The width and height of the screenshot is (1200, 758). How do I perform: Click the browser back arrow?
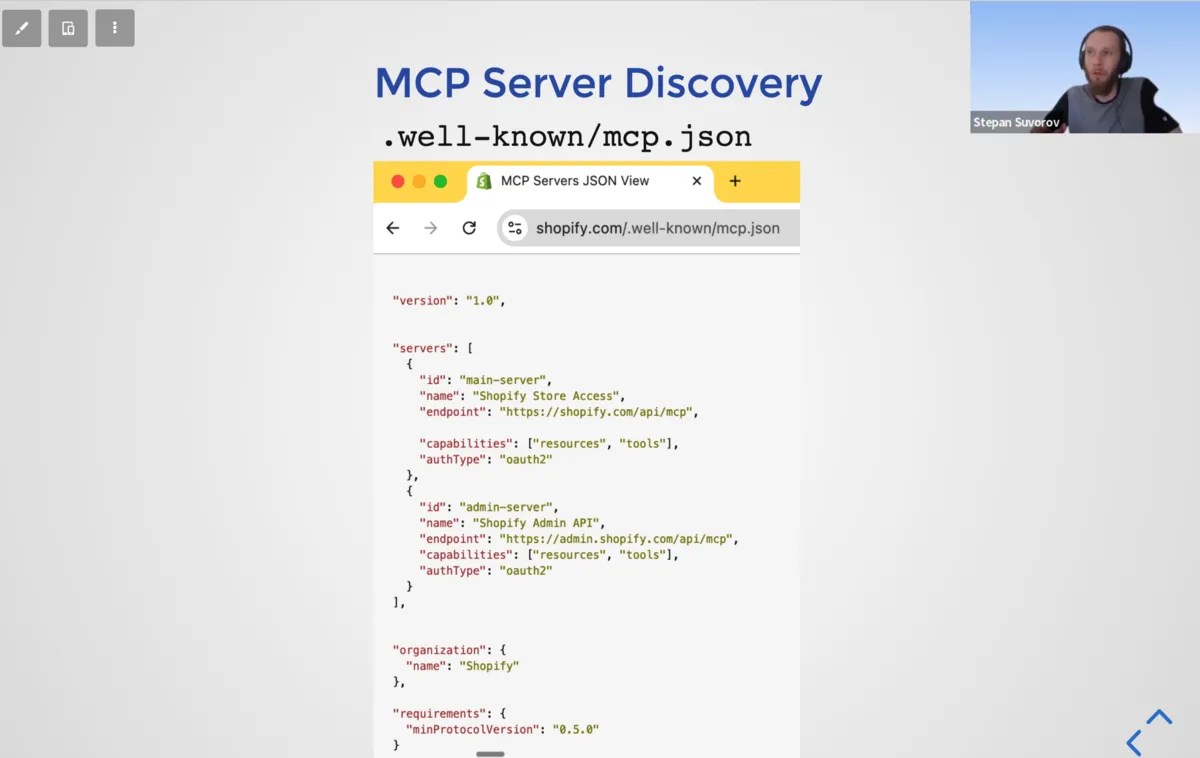click(x=393, y=228)
